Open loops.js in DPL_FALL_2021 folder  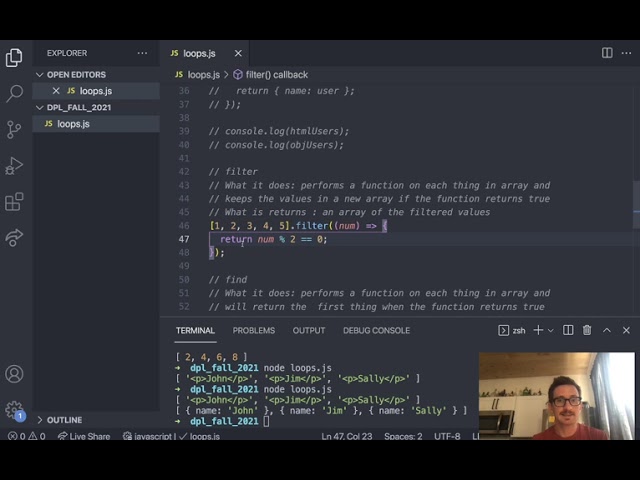coord(96,124)
